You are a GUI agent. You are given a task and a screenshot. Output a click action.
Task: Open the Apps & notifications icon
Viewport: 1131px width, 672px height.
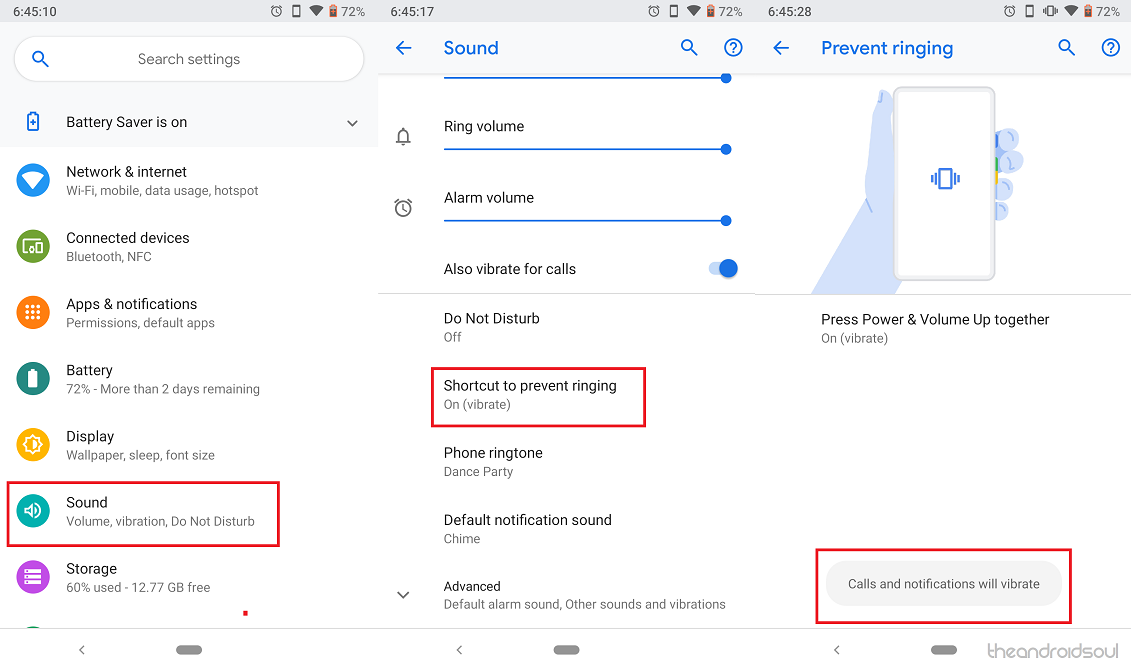pyautogui.click(x=33, y=313)
